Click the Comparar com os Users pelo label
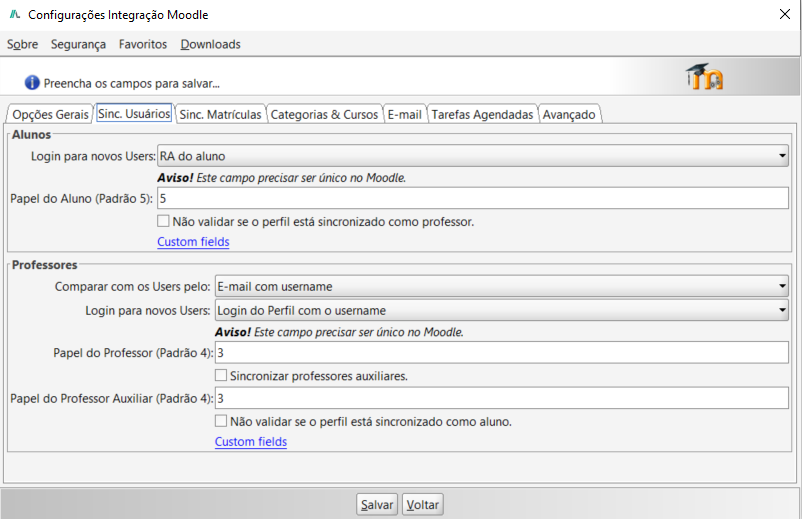802x519 pixels. point(132,286)
